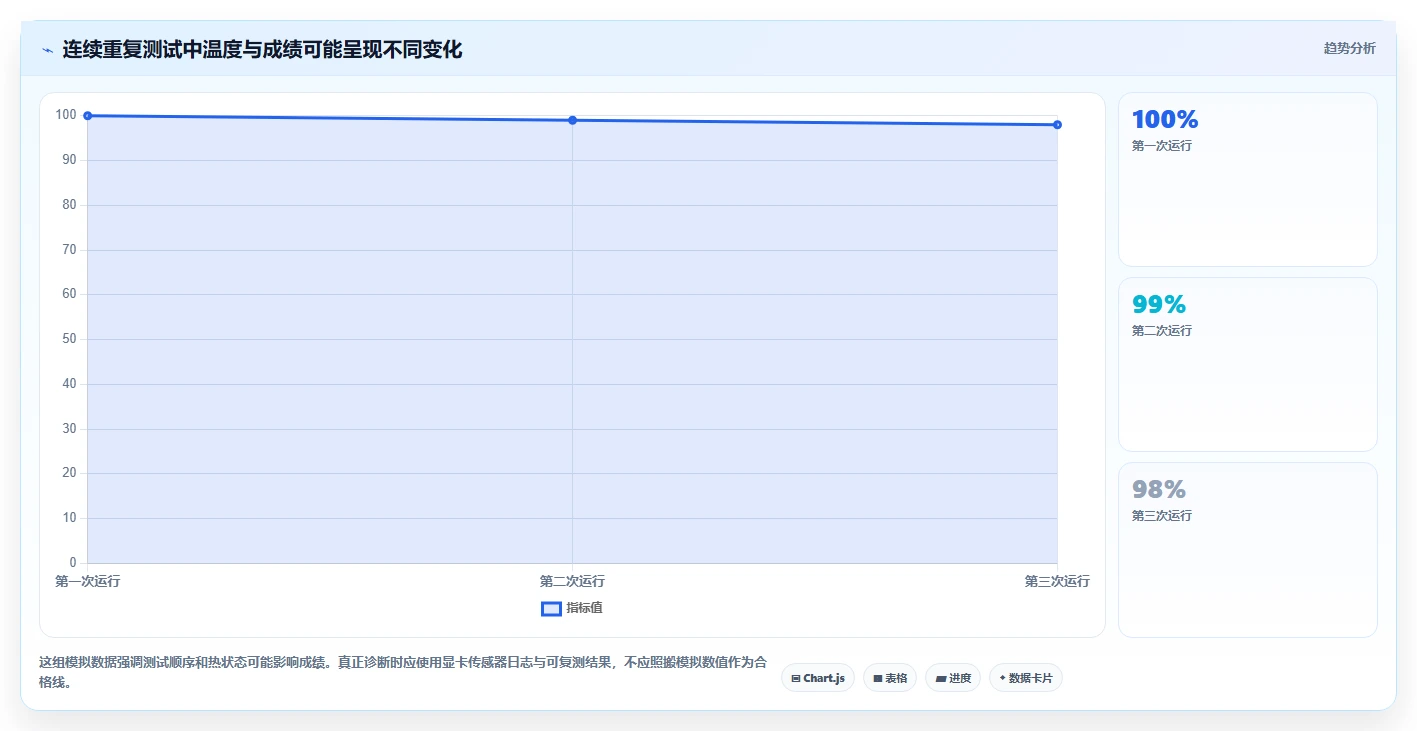Select the 进度 tag chip
Viewport: 1417px width, 731px height.
coord(953,678)
